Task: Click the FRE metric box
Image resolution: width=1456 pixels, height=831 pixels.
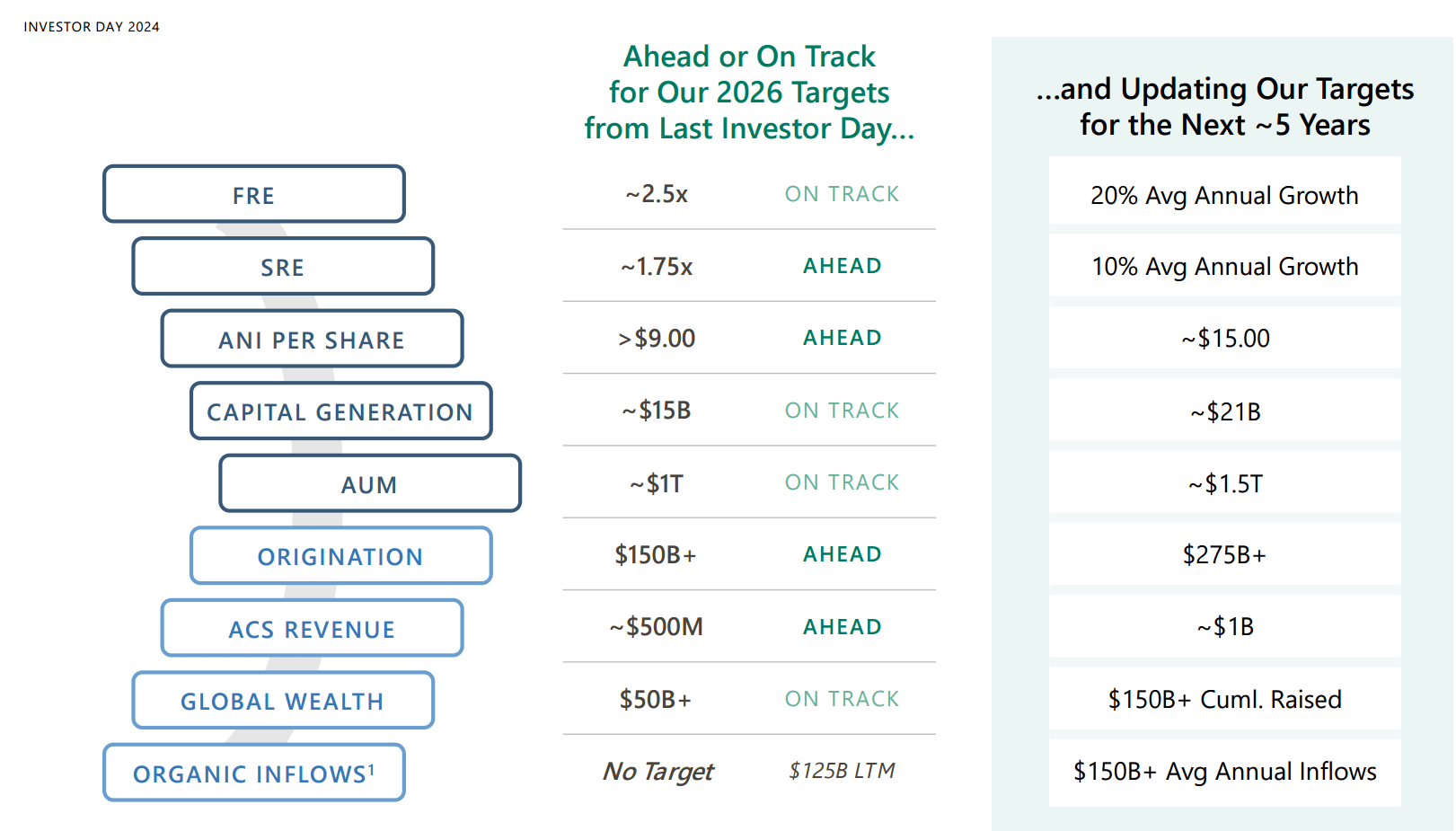Action: (254, 194)
